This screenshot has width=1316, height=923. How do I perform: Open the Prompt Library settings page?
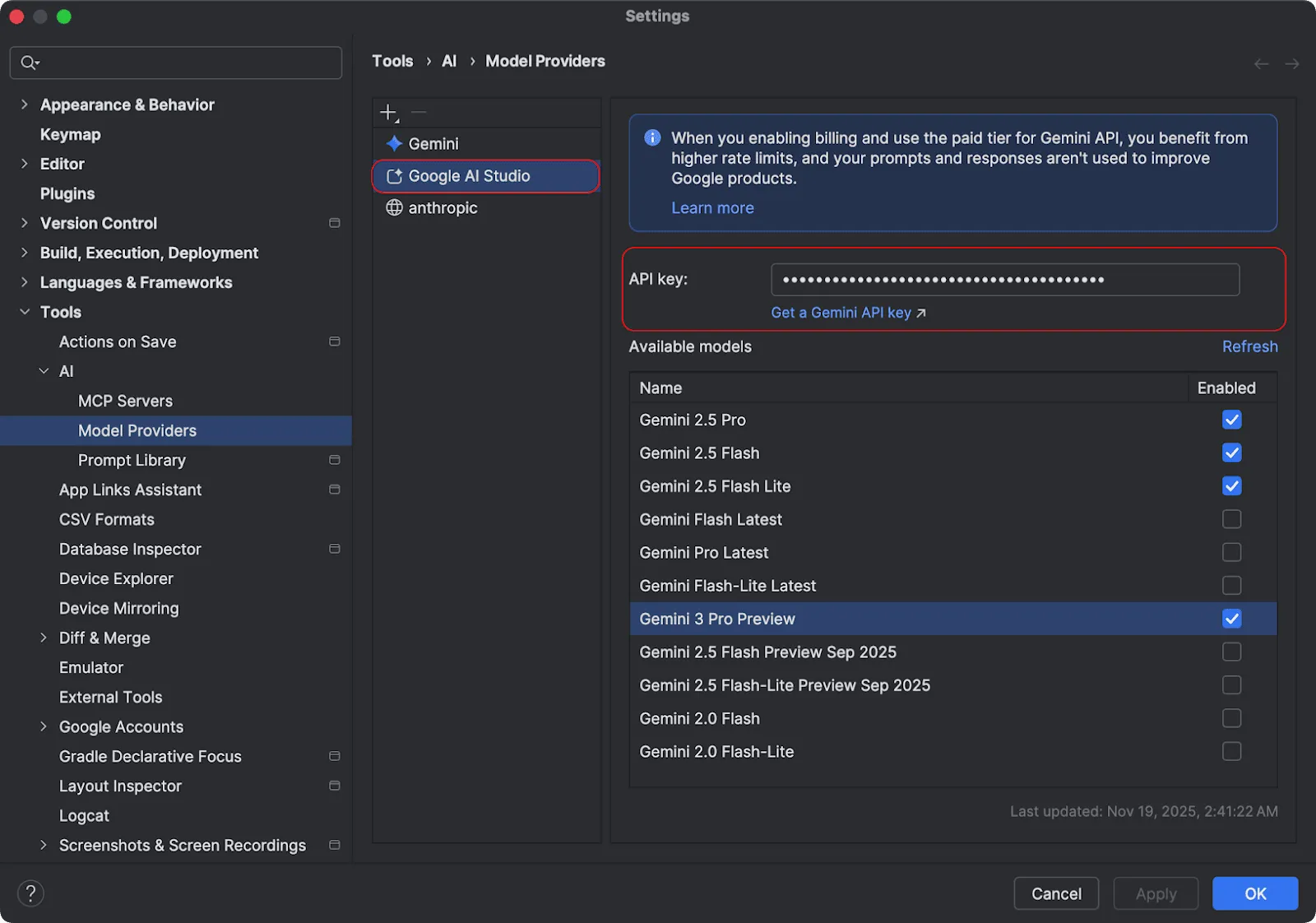click(132, 461)
